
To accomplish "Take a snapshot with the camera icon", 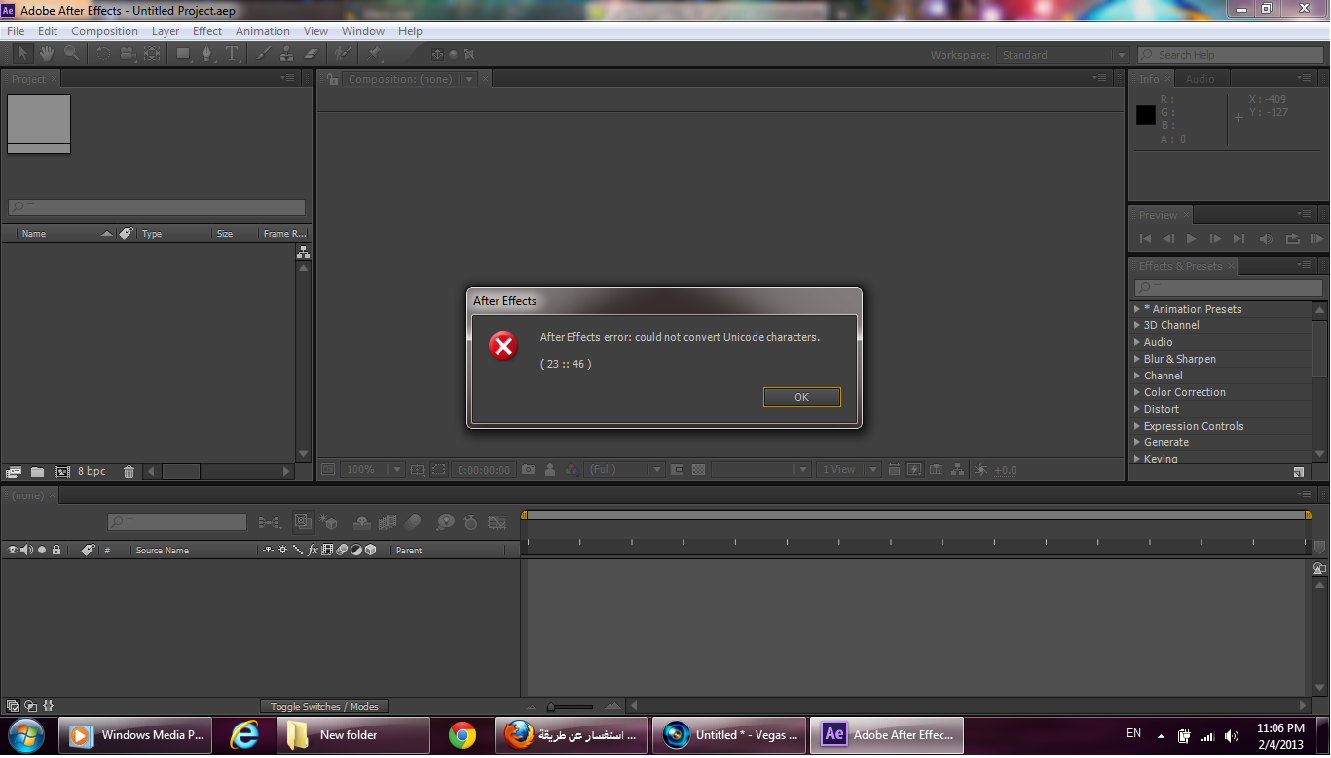I will pyautogui.click(x=528, y=469).
